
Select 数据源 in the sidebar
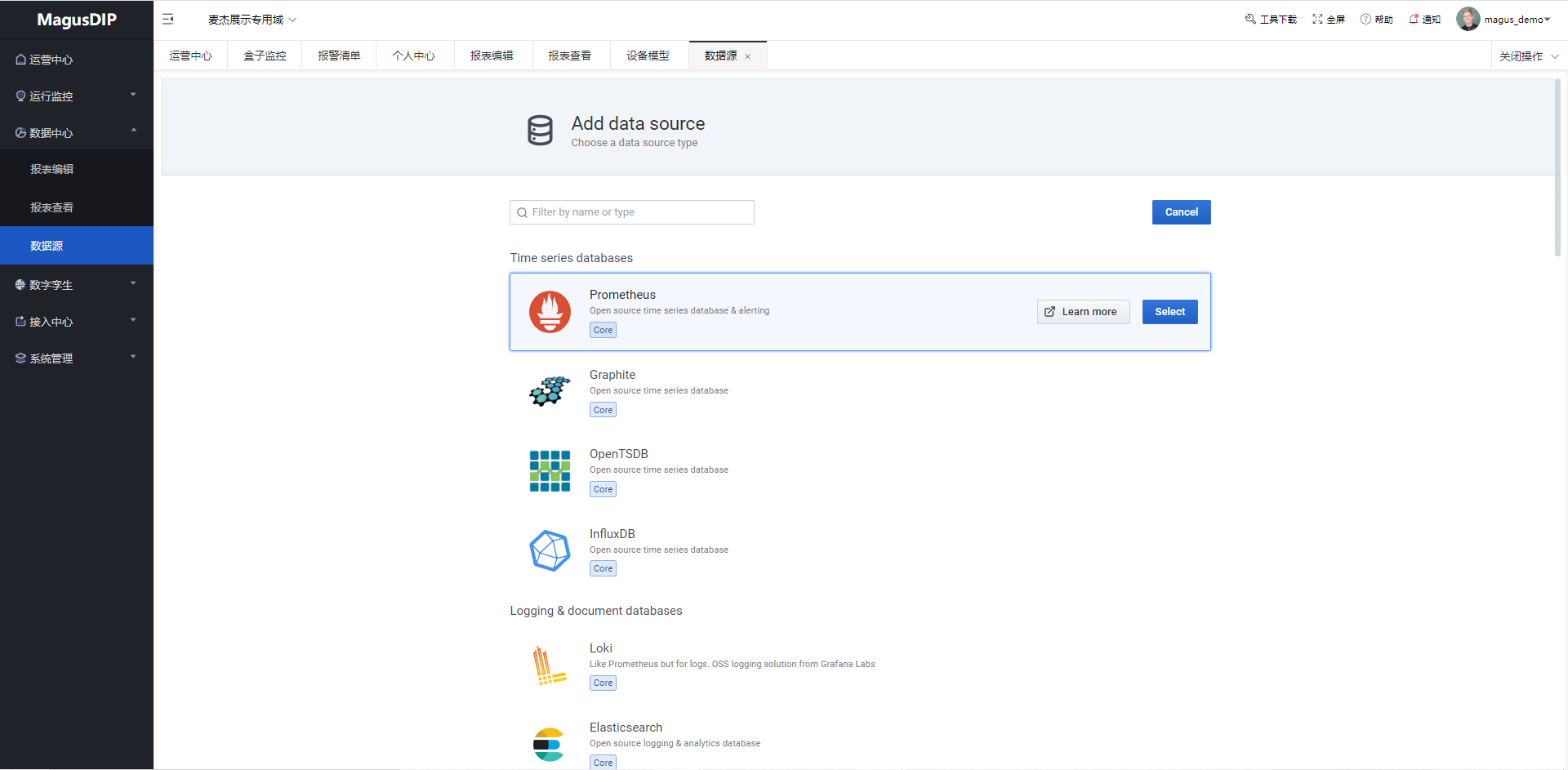pyautogui.click(x=77, y=245)
